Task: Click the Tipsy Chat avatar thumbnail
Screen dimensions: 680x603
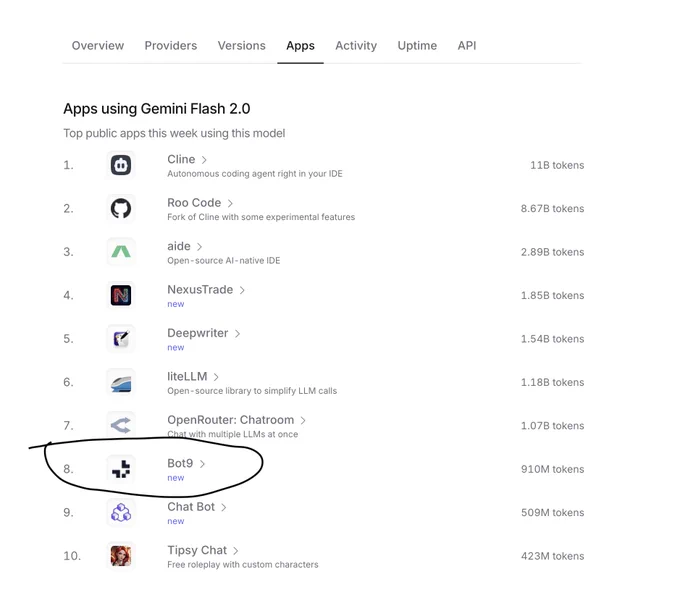Action: (x=121, y=556)
